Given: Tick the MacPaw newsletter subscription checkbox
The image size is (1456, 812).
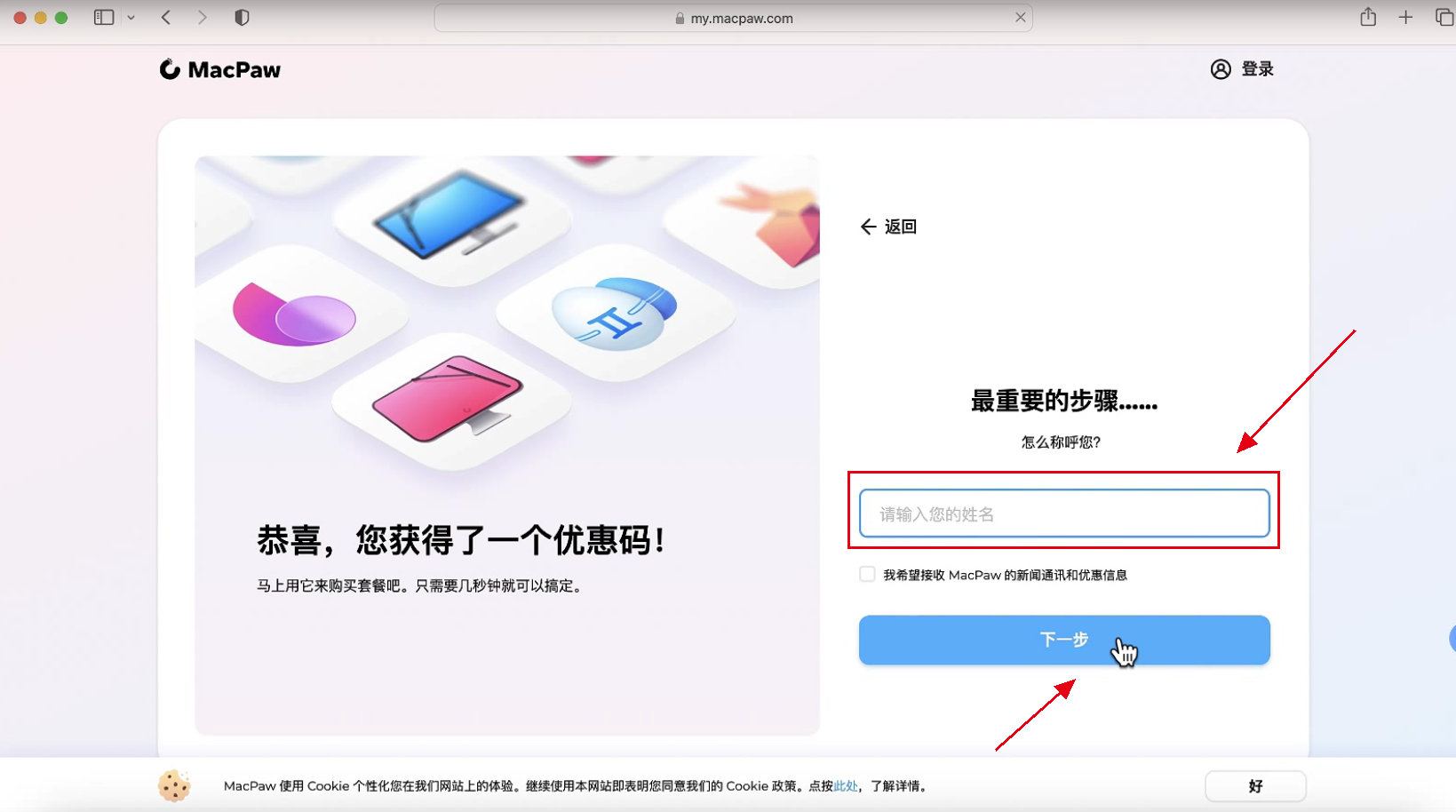Looking at the screenshot, I should coord(867,575).
